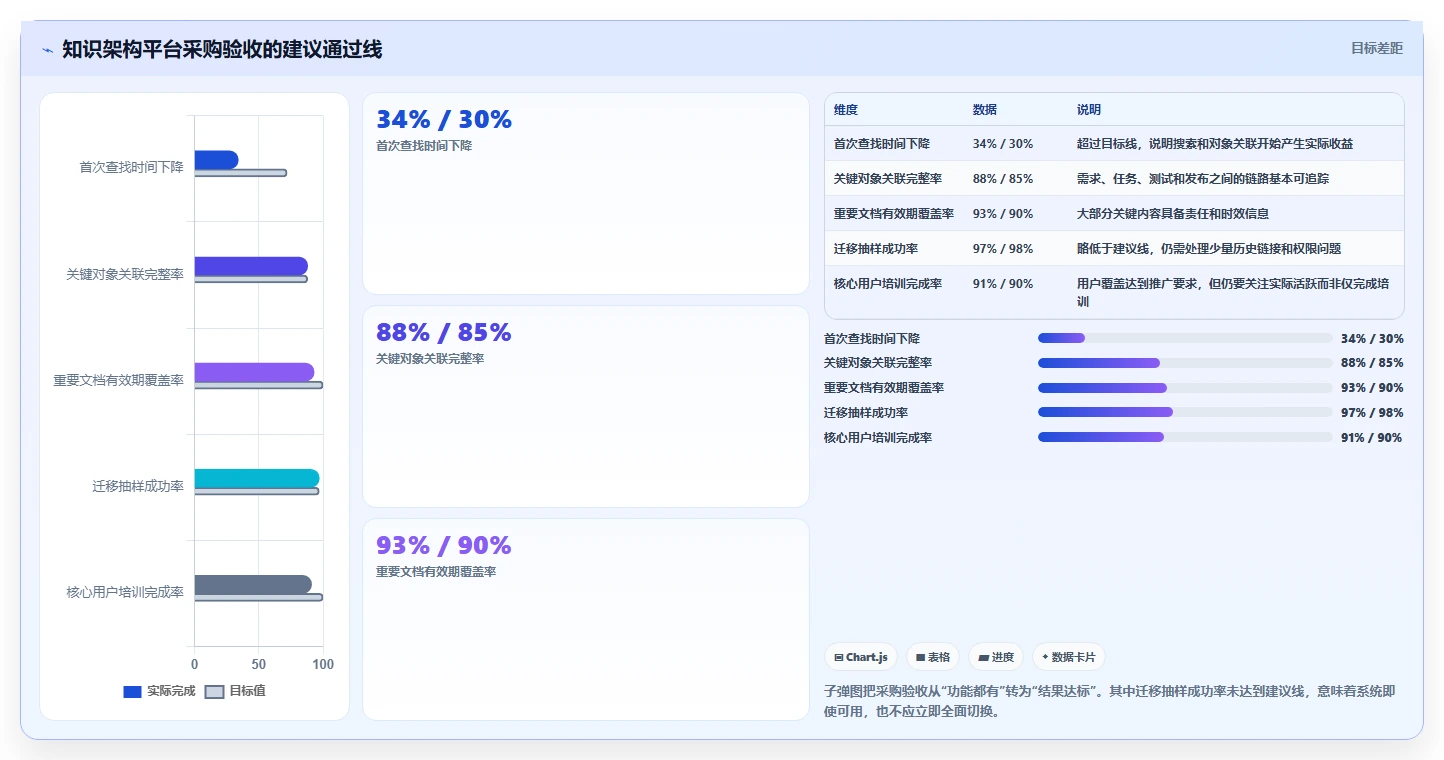Click the 迁移抽样成功率 progress bar

pos(1185,412)
